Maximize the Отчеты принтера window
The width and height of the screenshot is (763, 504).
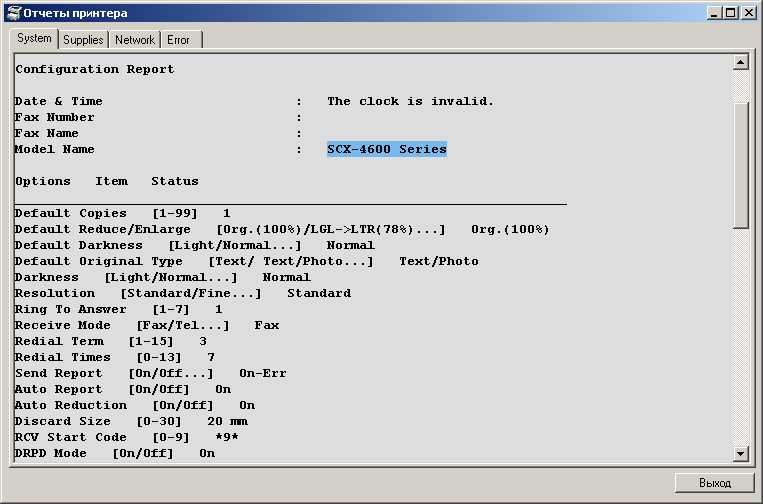click(x=731, y=13)
